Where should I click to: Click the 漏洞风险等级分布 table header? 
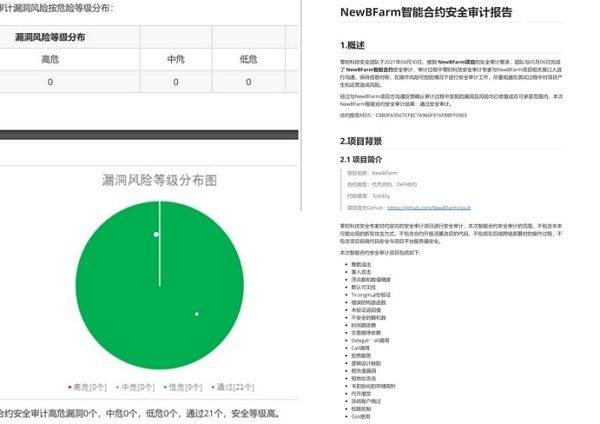pos(50,37)
